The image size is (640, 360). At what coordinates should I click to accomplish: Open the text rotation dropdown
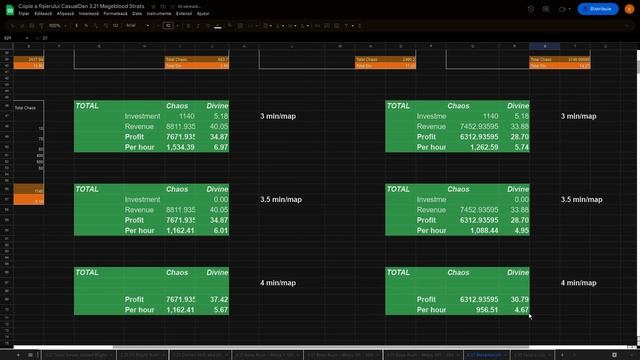click(304, 26)
